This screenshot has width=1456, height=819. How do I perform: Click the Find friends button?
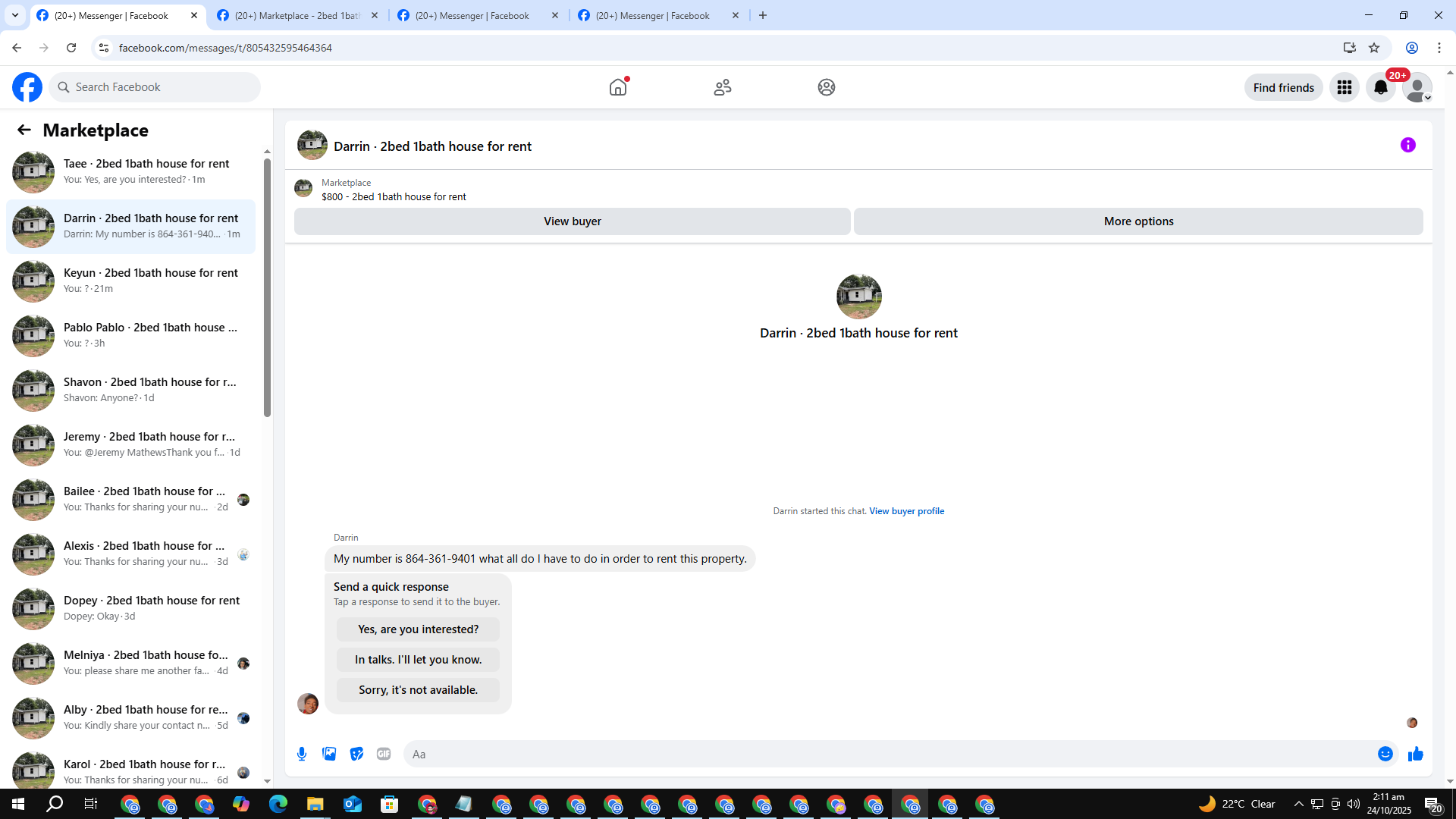[x=1284, y=87]
